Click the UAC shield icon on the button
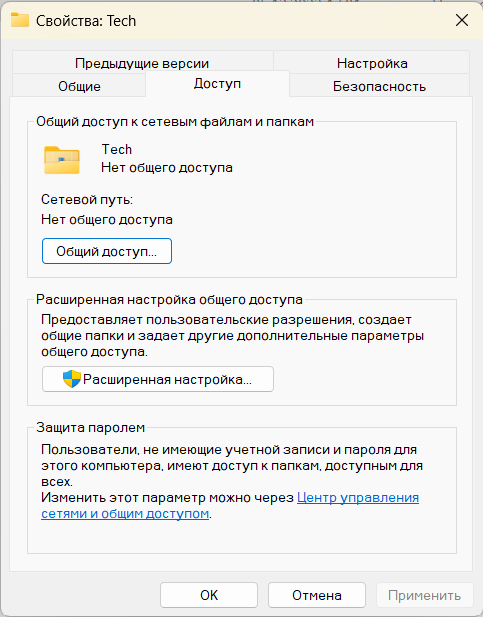The height and width of the screenshot is (617, 483). pyautogui.click(x=72, y=379)
